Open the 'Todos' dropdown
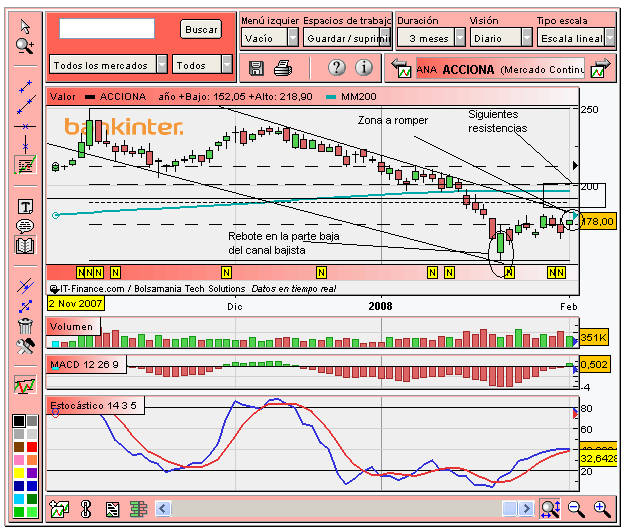Viewport: 631px width, 531px height. point(202,65)
